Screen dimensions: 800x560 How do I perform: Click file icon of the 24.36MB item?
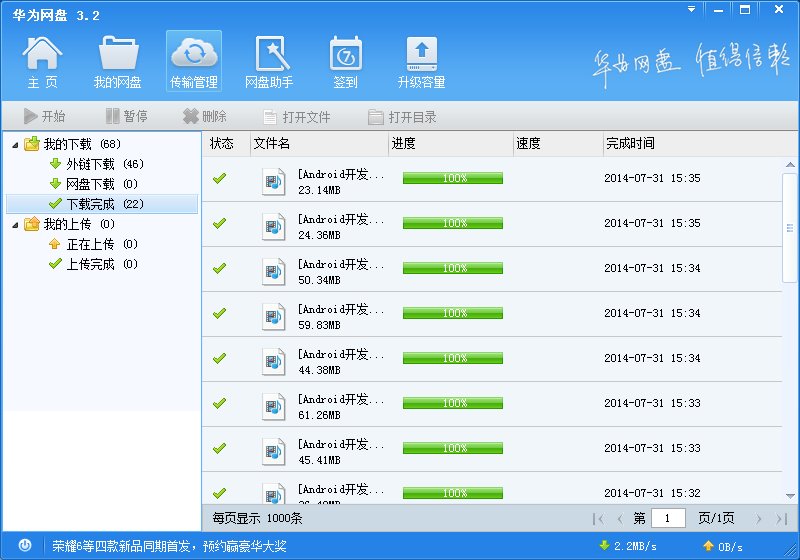273,226
